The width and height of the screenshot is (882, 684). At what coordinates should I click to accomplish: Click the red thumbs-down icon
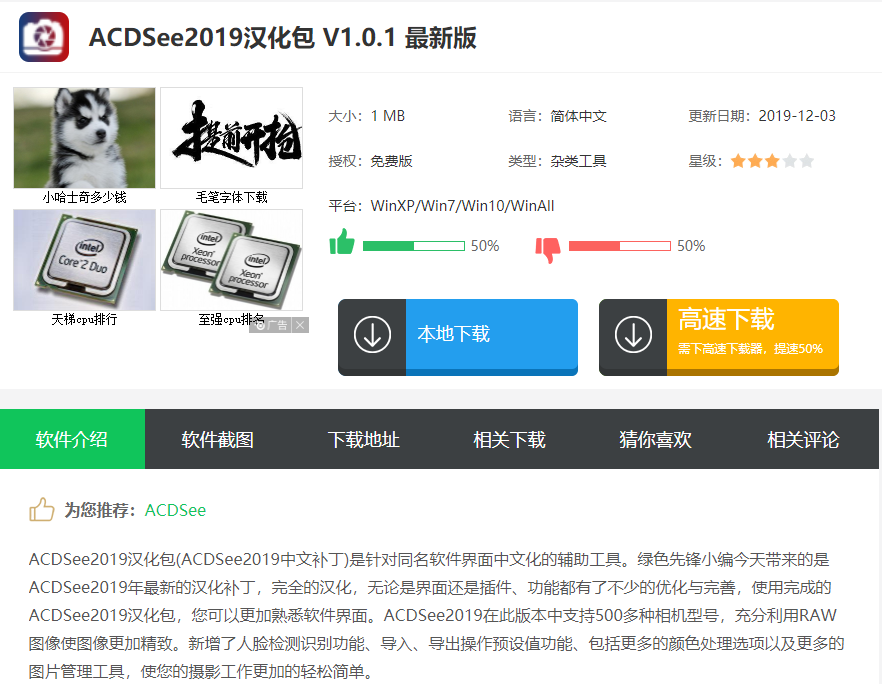548,249
